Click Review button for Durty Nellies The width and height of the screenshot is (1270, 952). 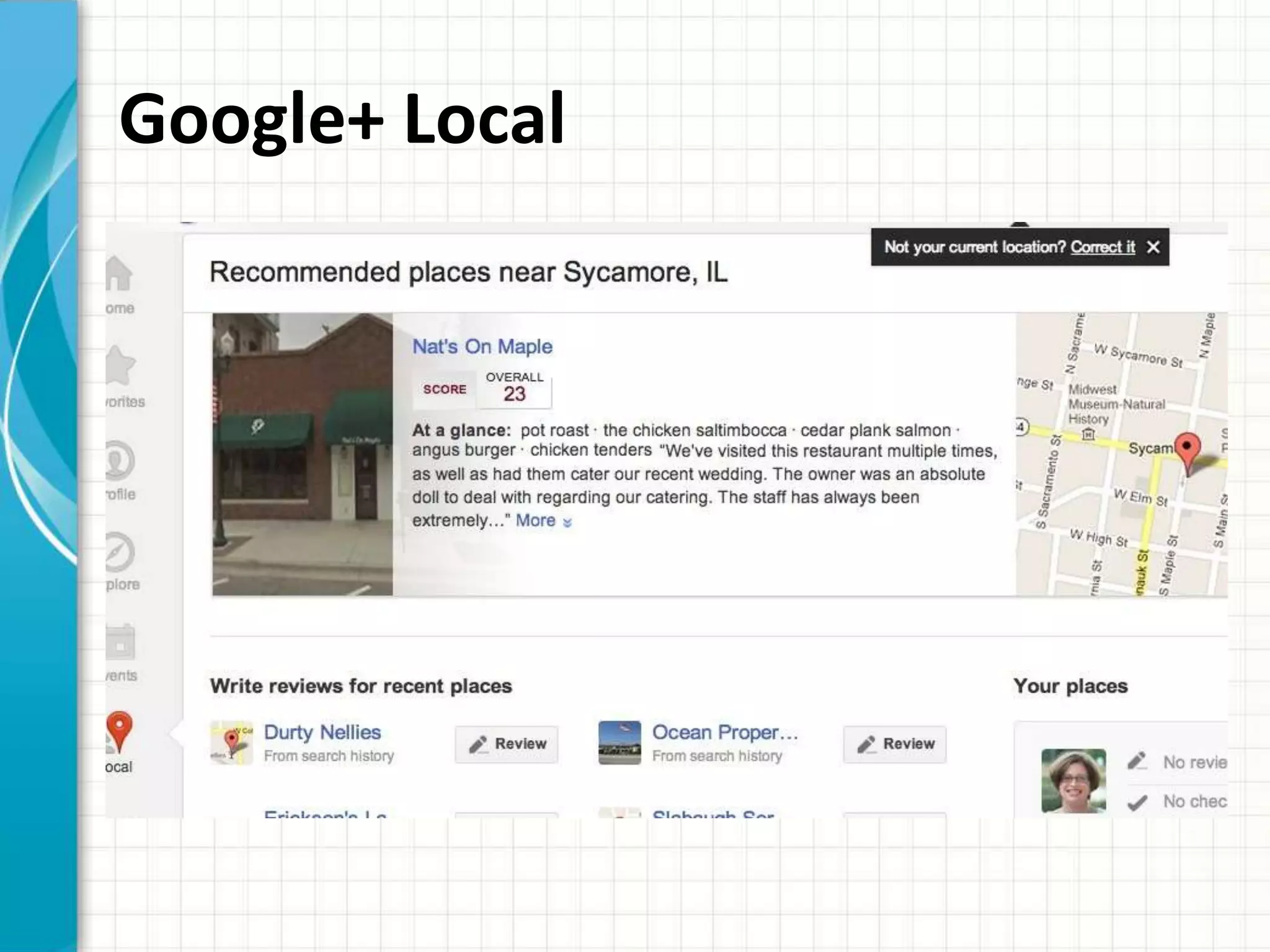pos(507,744)
